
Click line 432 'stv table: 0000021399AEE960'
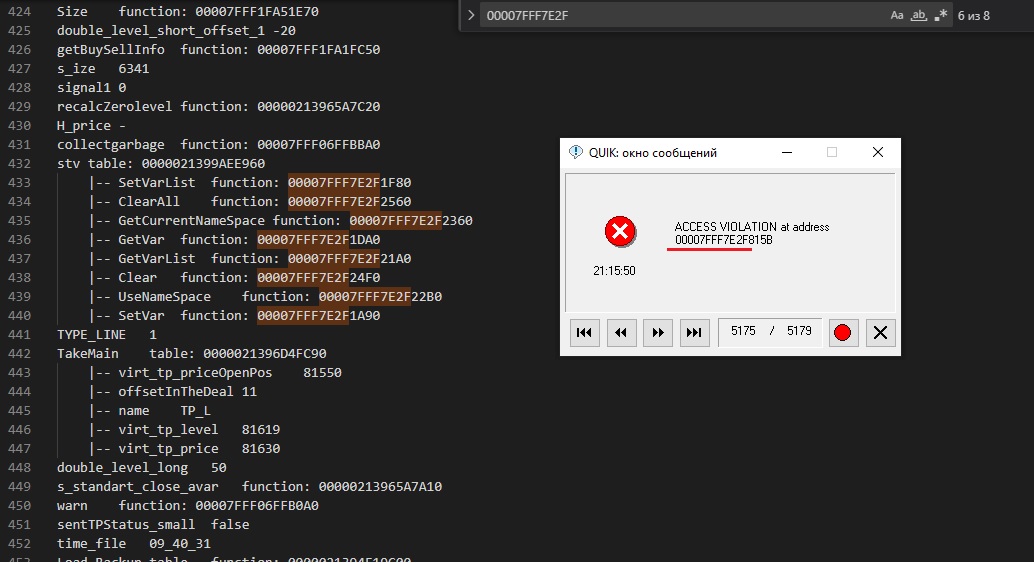pos(161,163)
